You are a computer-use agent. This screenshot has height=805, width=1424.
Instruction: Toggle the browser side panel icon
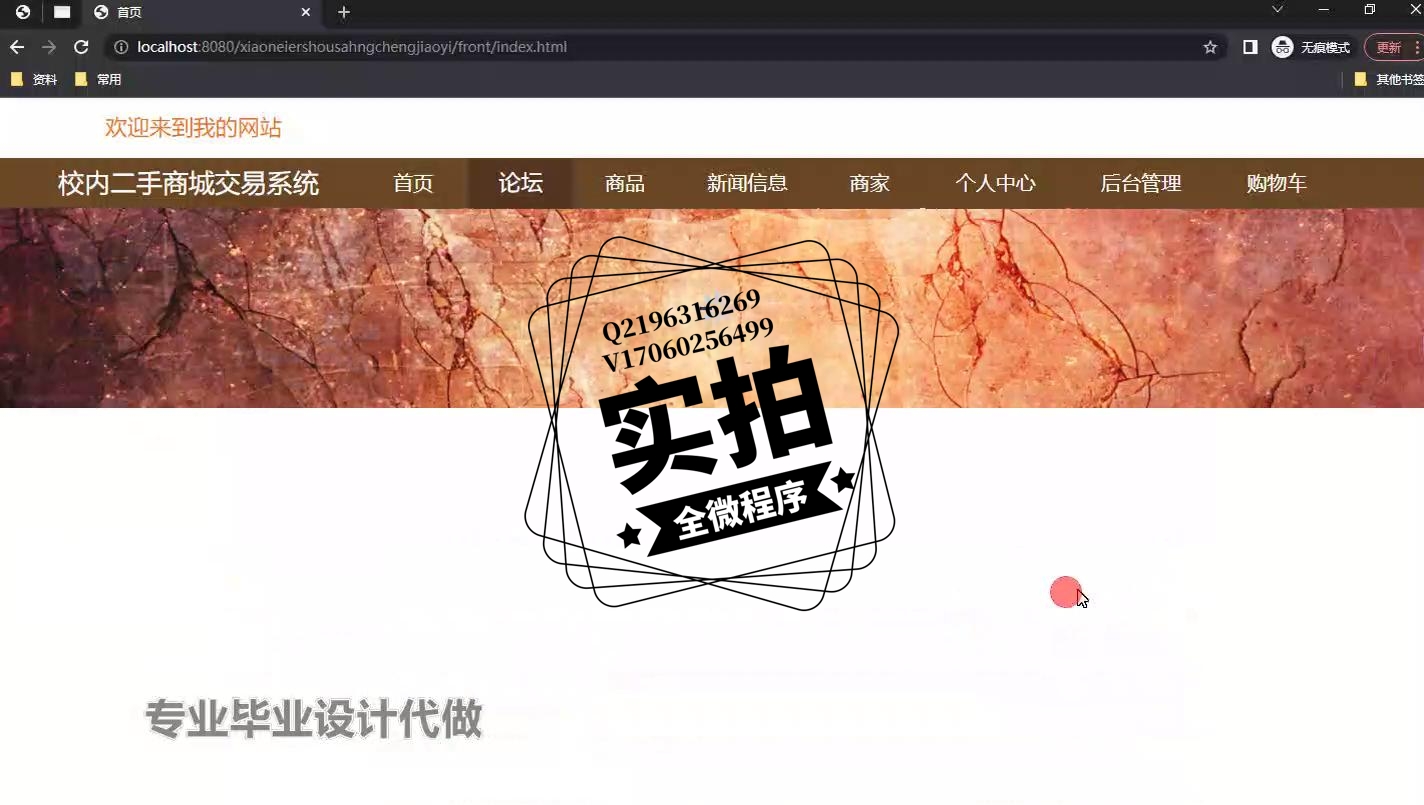coord(1250,47)
